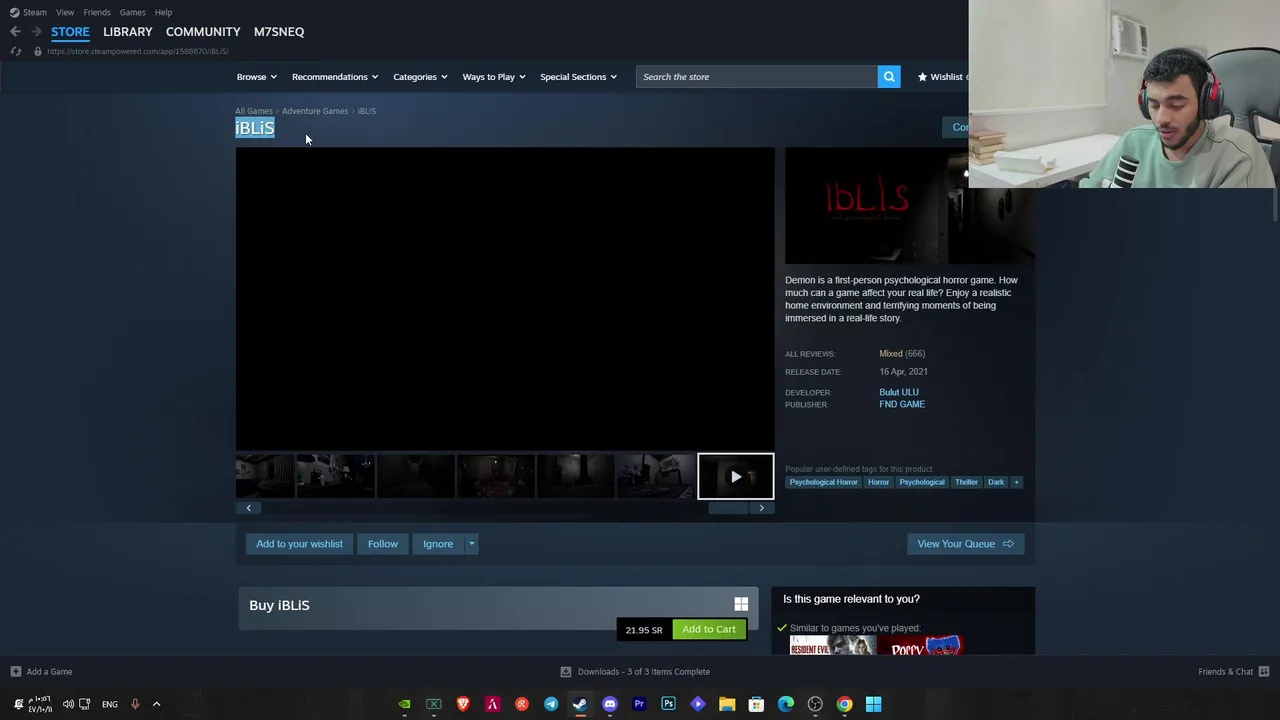Open publisher FND GAME link
Screen dimensions: 1280x720
coord(902,404)
